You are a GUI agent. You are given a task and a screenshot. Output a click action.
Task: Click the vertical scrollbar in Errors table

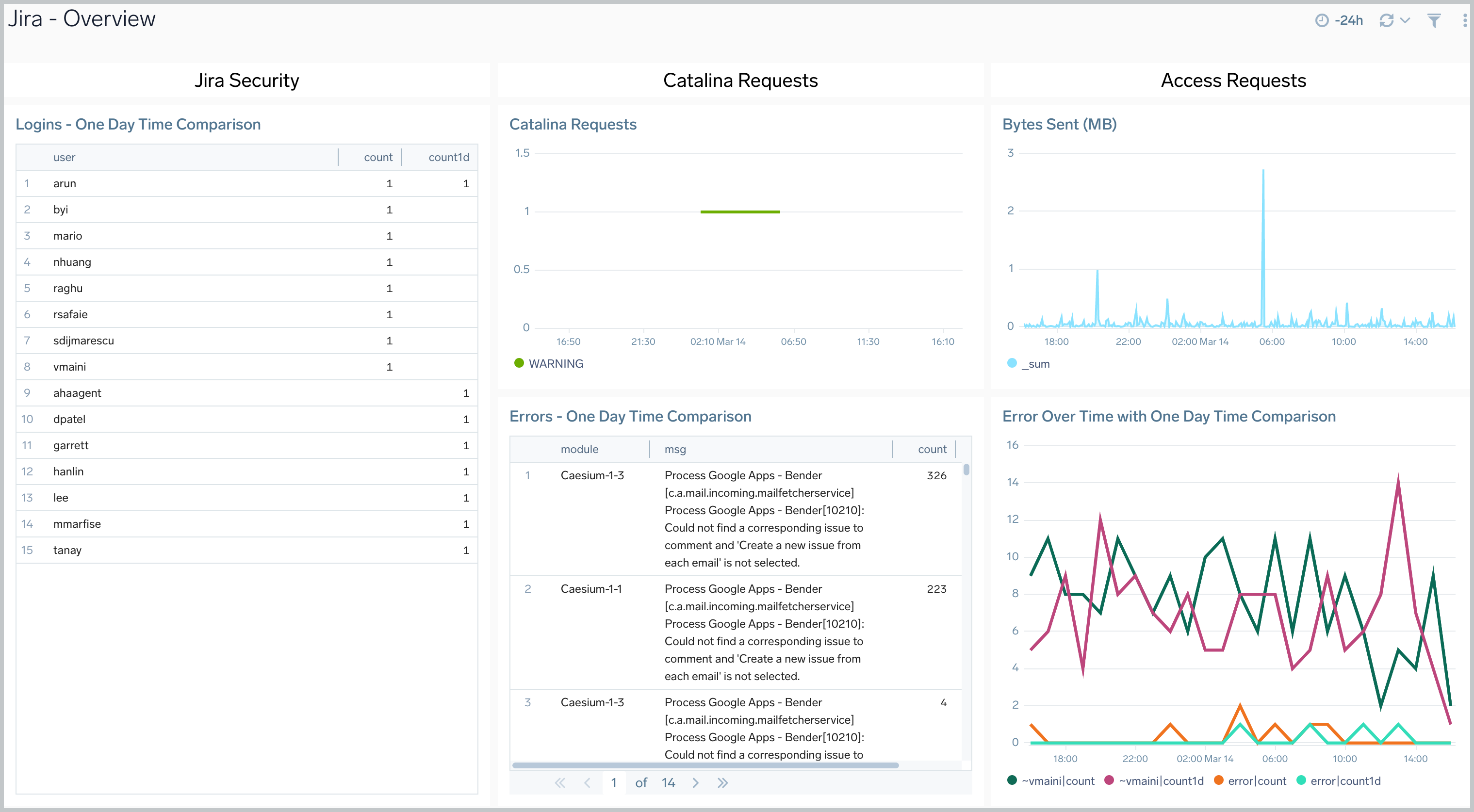point(966,469)
